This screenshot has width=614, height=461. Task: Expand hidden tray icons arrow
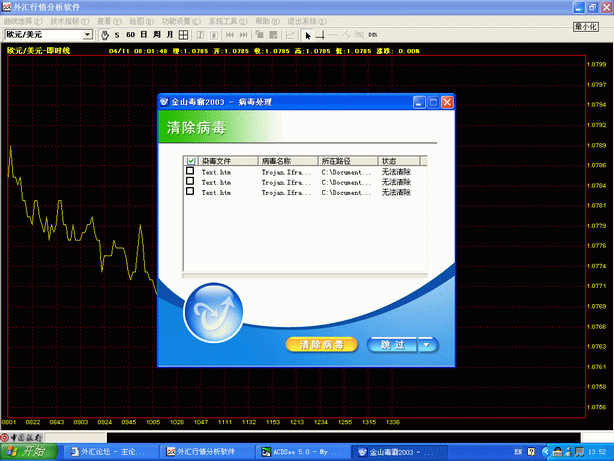pyautogui.click(x=546, y=452)
